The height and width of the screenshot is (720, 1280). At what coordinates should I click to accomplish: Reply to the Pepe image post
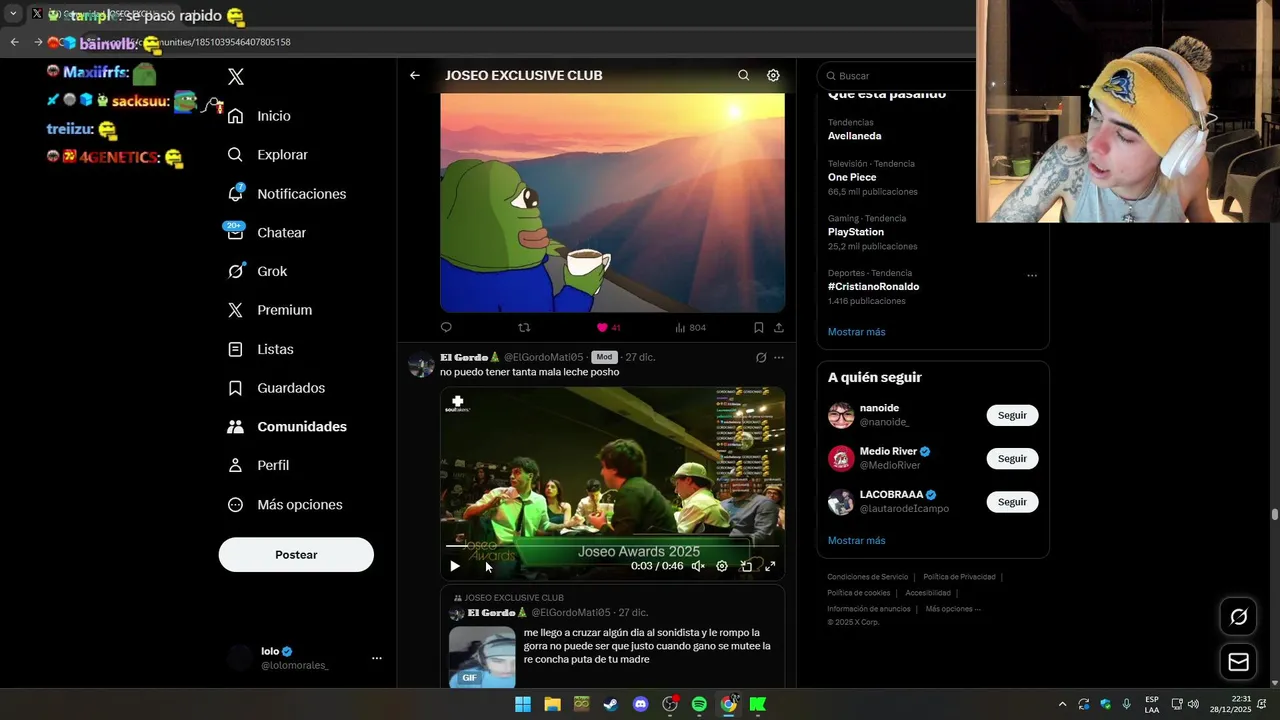click(x=446, y=327)
